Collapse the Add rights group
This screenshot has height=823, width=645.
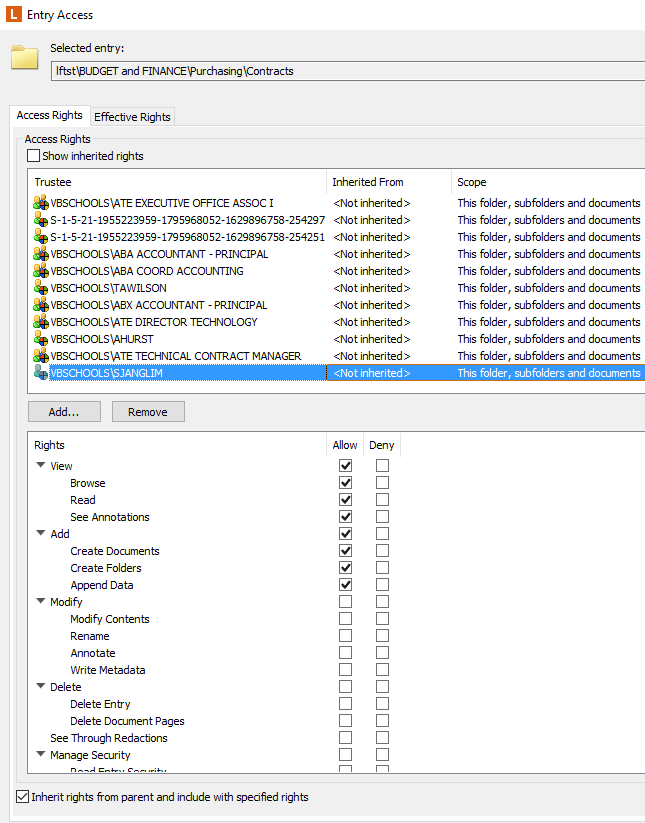pyautogui.click(x=40, y=533)
